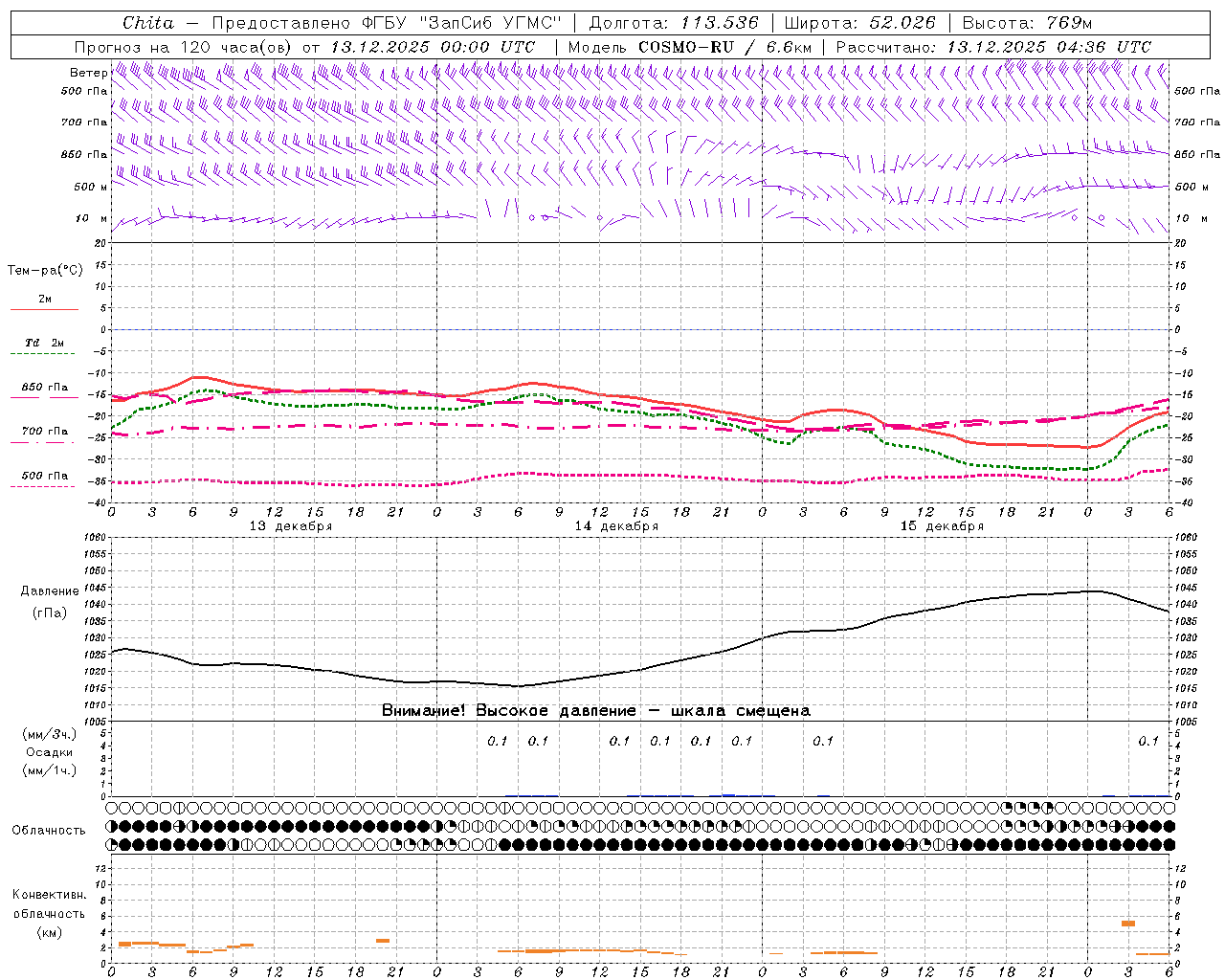The image size is (1225, 980).
Task: Click the small blue precipitation bar at 21h 14 декабря
Action: (x=728, y=794)
